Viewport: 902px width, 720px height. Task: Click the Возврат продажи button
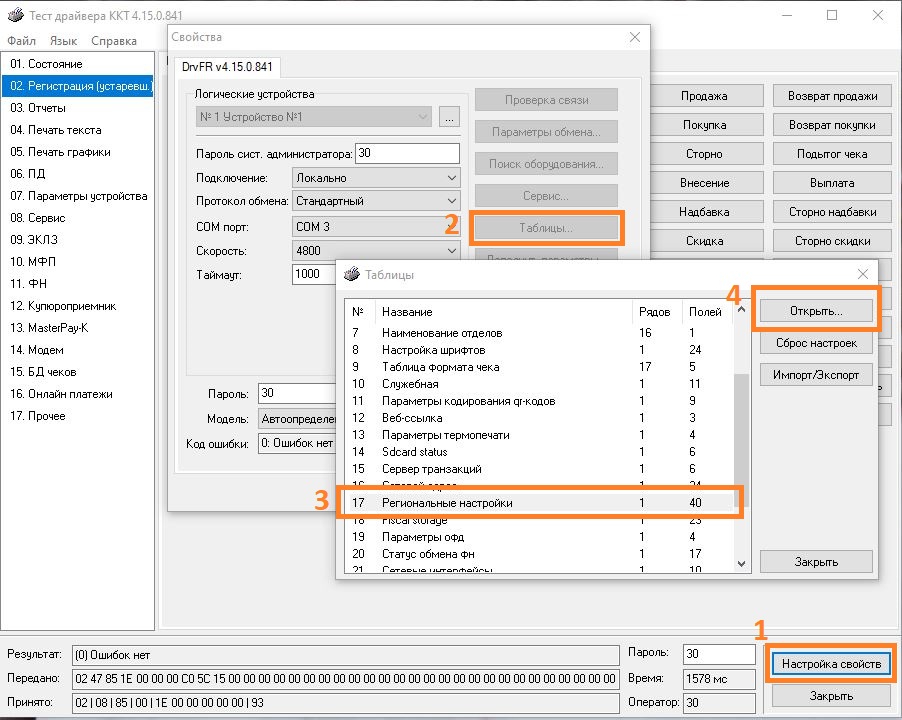832,96
